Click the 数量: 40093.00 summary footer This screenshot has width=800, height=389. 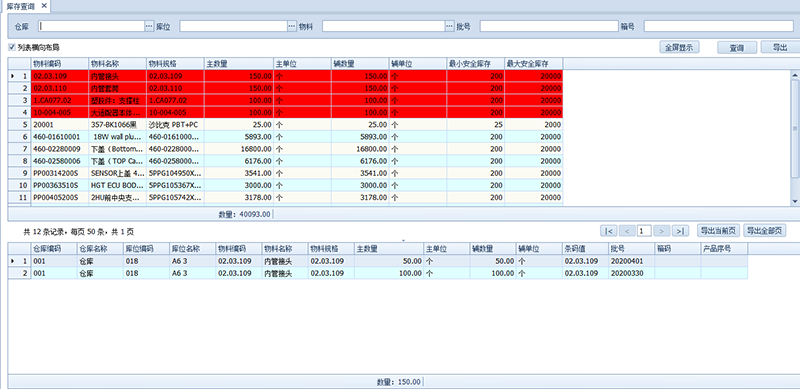click(244, 214)
